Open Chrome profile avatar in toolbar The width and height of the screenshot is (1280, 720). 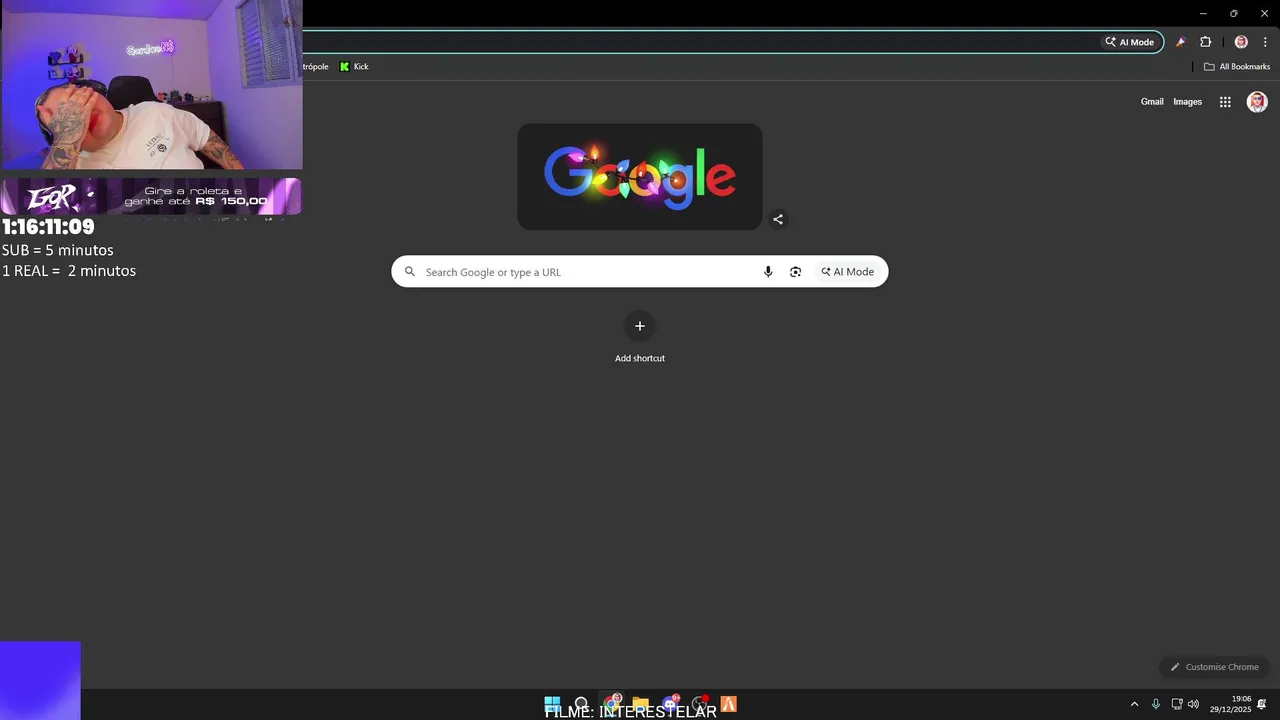[x=1241, y=42]
